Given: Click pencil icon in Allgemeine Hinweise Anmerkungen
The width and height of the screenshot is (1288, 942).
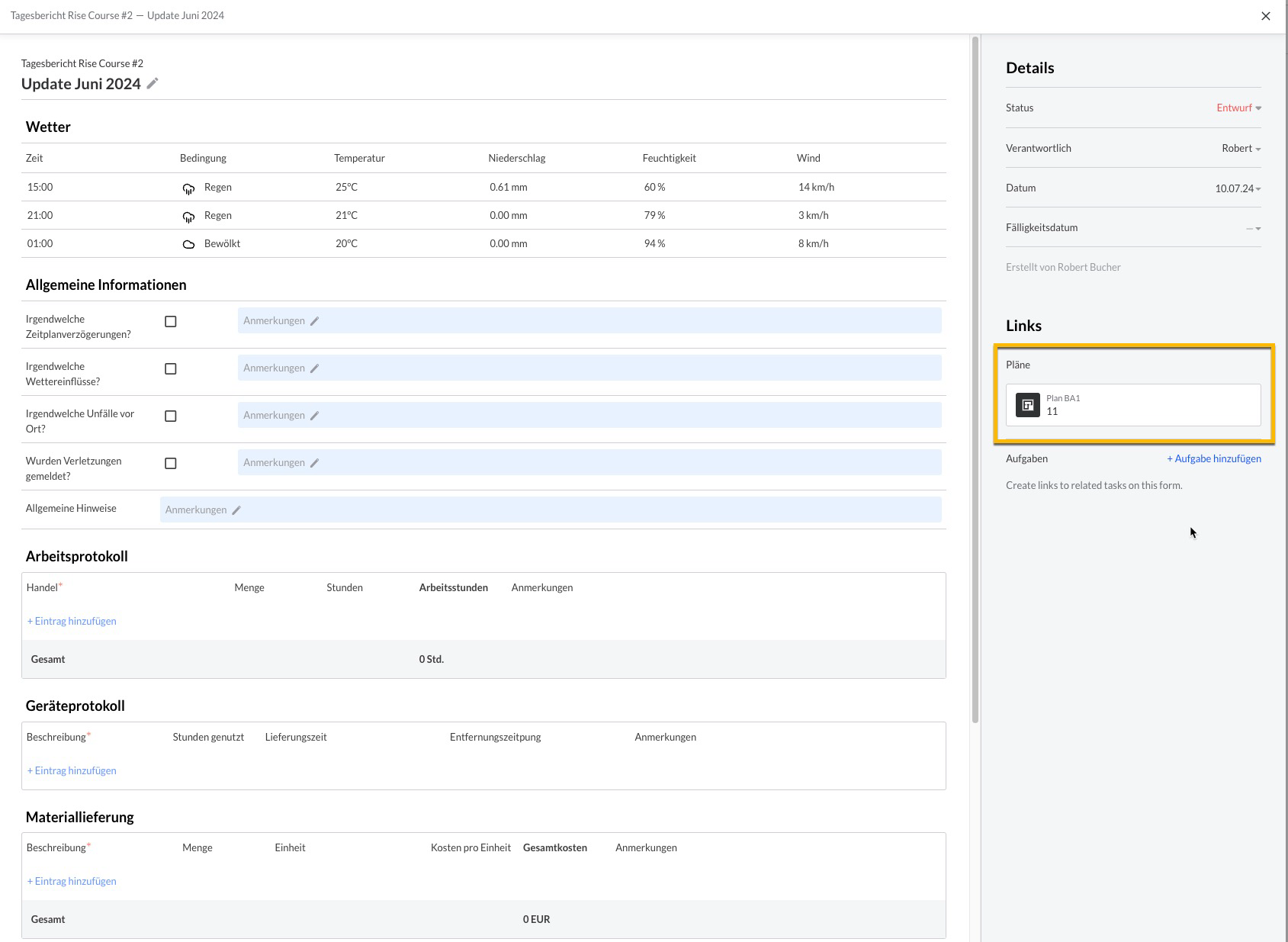Looking at the screenshot, I should [x=236, y=510].
